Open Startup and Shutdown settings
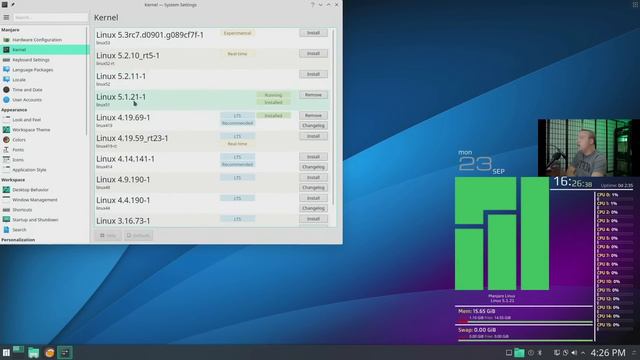Screen dimensions: 640x360 [x=43, y=220]
